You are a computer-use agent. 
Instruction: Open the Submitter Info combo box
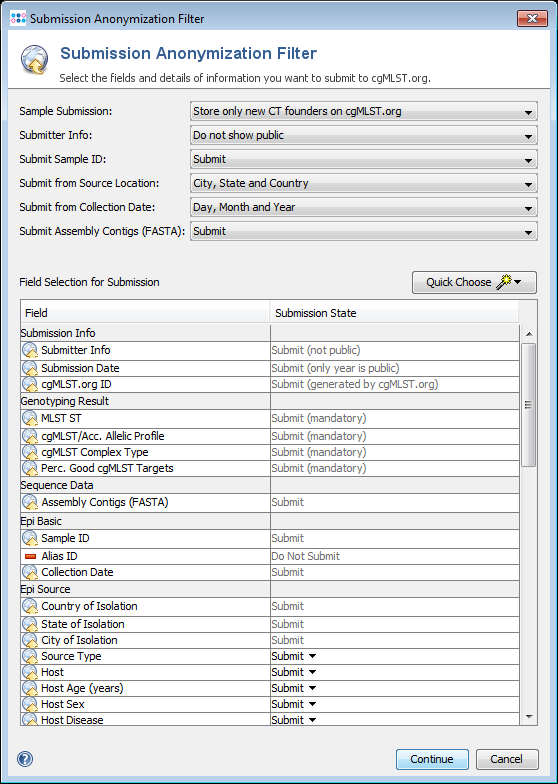coord(364,135)
